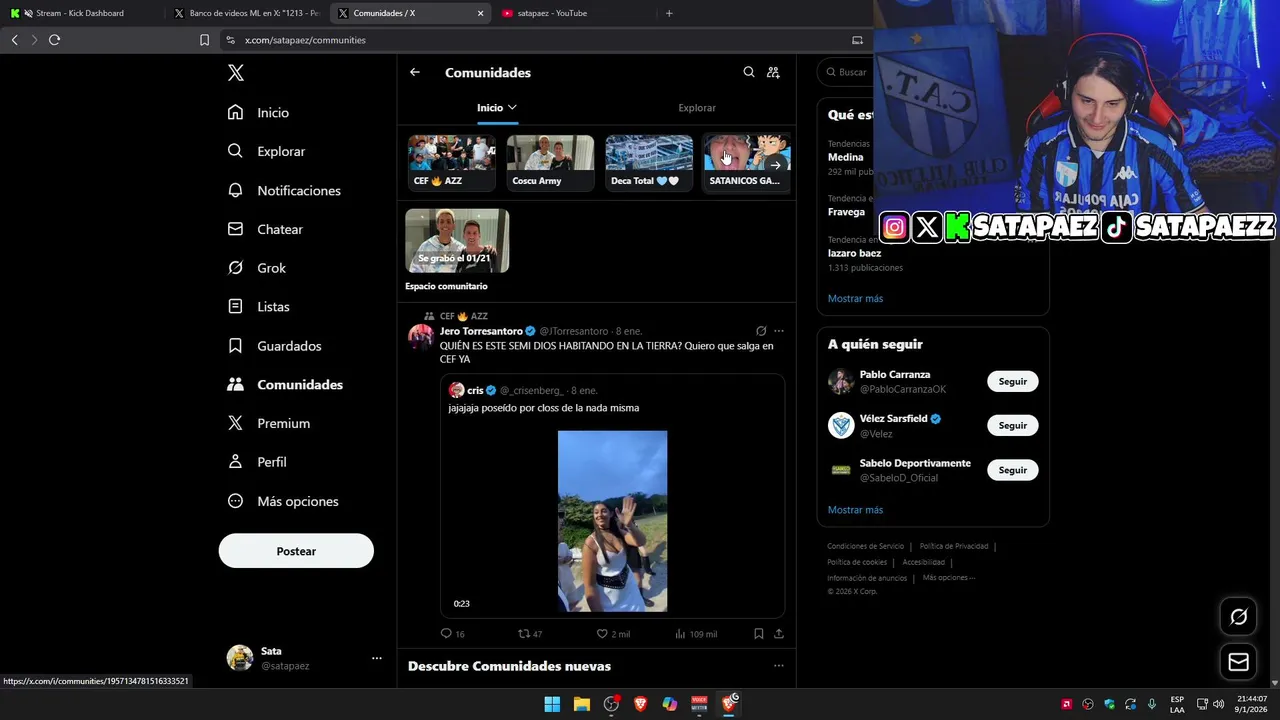Play the quoted 0:23 video
The height and width of the screenshot is (720, 1280).
coord(612,521)
